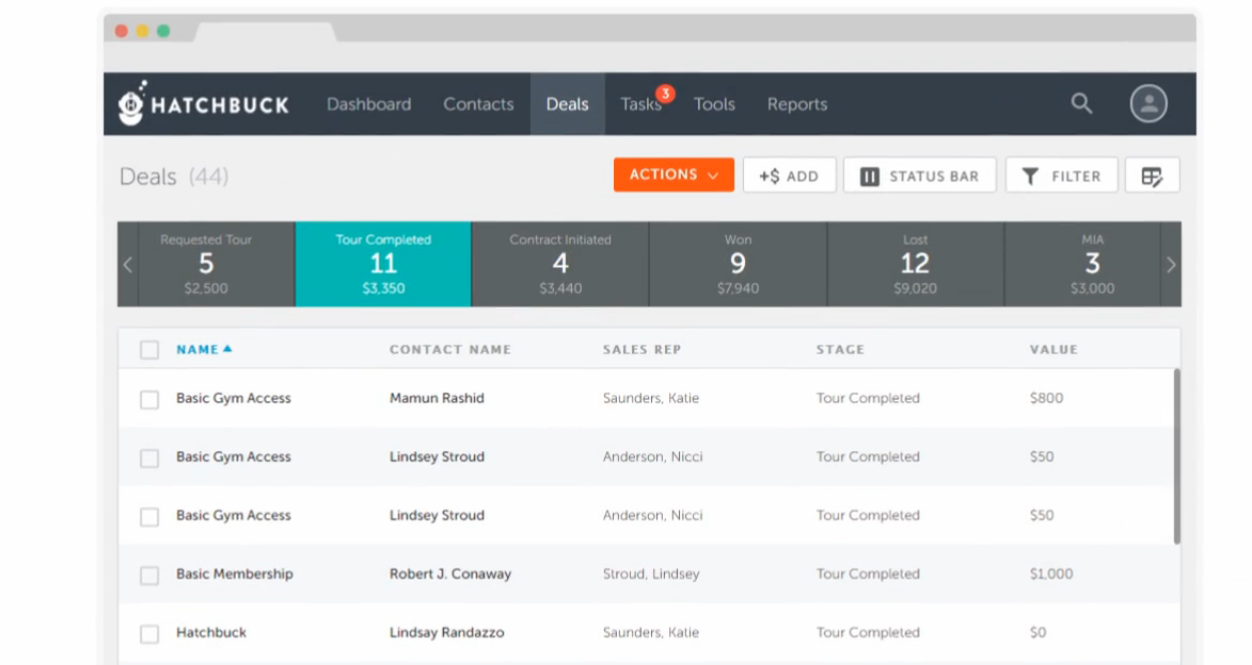Open the Filter button
The height and width of the screenshot is (665, 1252).
tap(1061, 176)
